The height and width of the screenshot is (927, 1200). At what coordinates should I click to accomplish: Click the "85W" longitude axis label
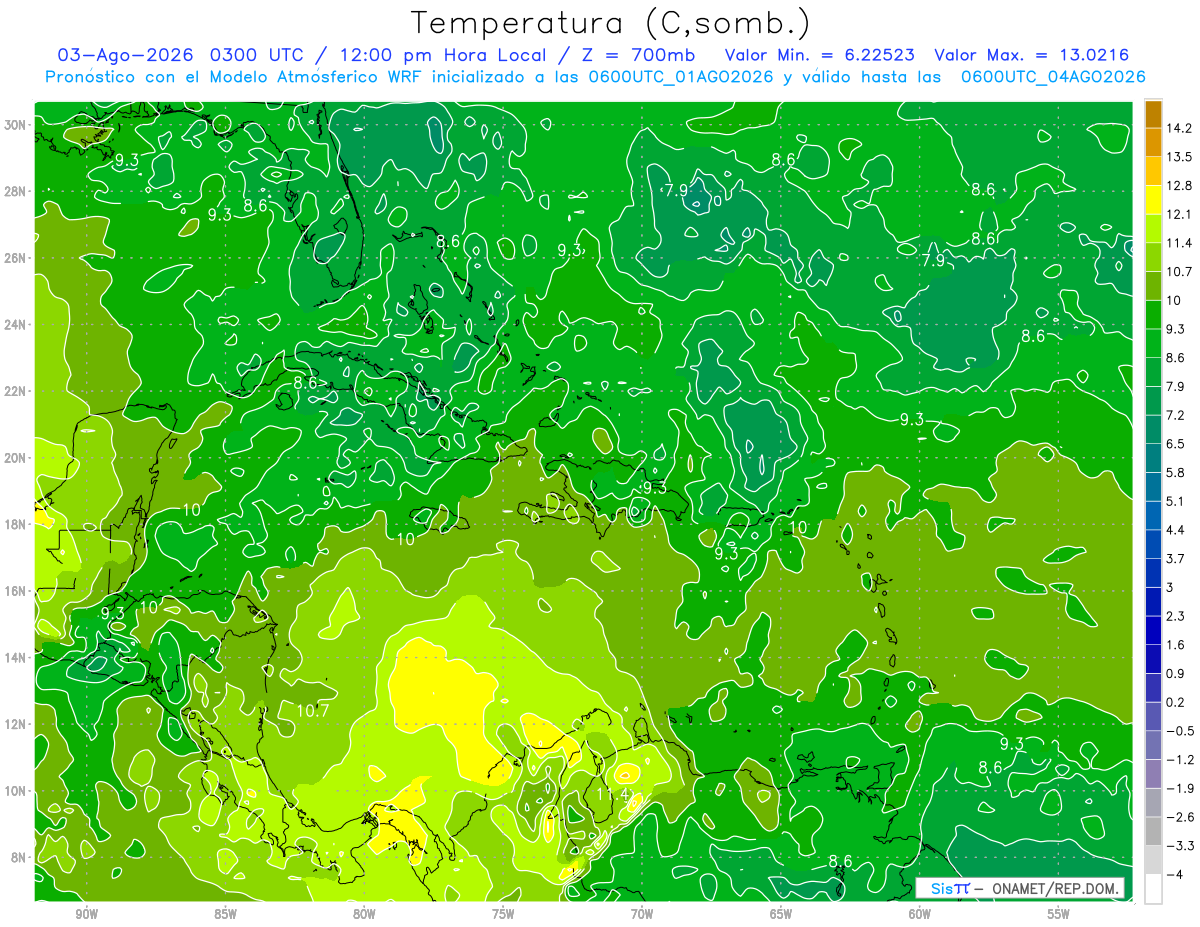click(225, 914)
